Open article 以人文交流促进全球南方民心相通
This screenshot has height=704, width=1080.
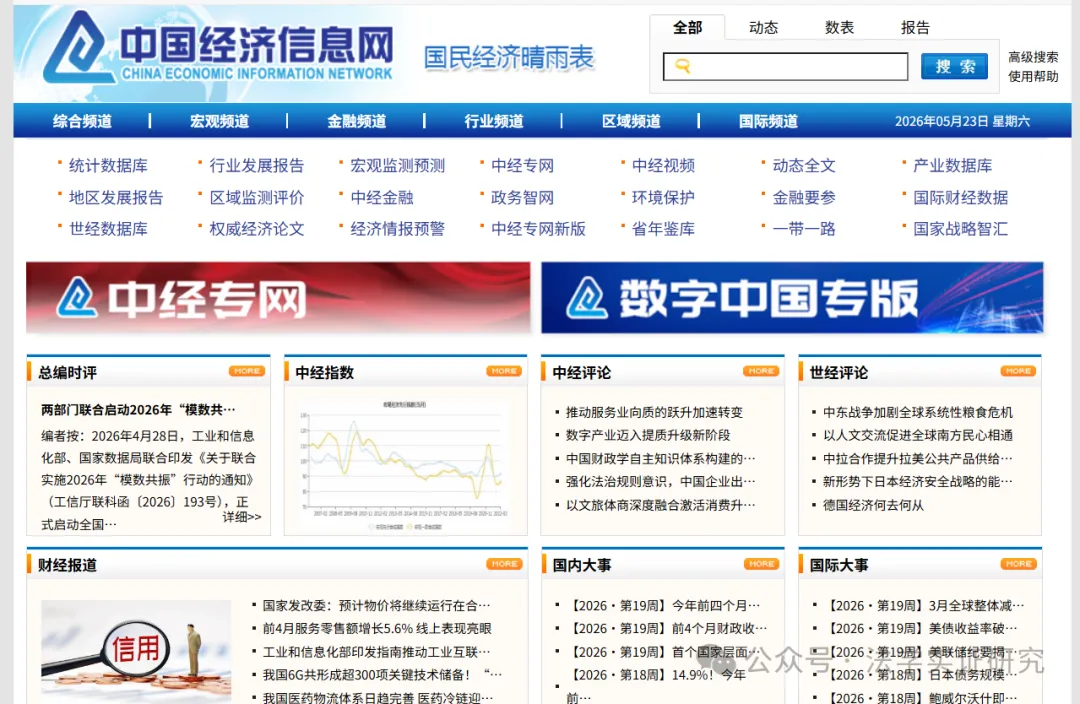tap(917, 435)
